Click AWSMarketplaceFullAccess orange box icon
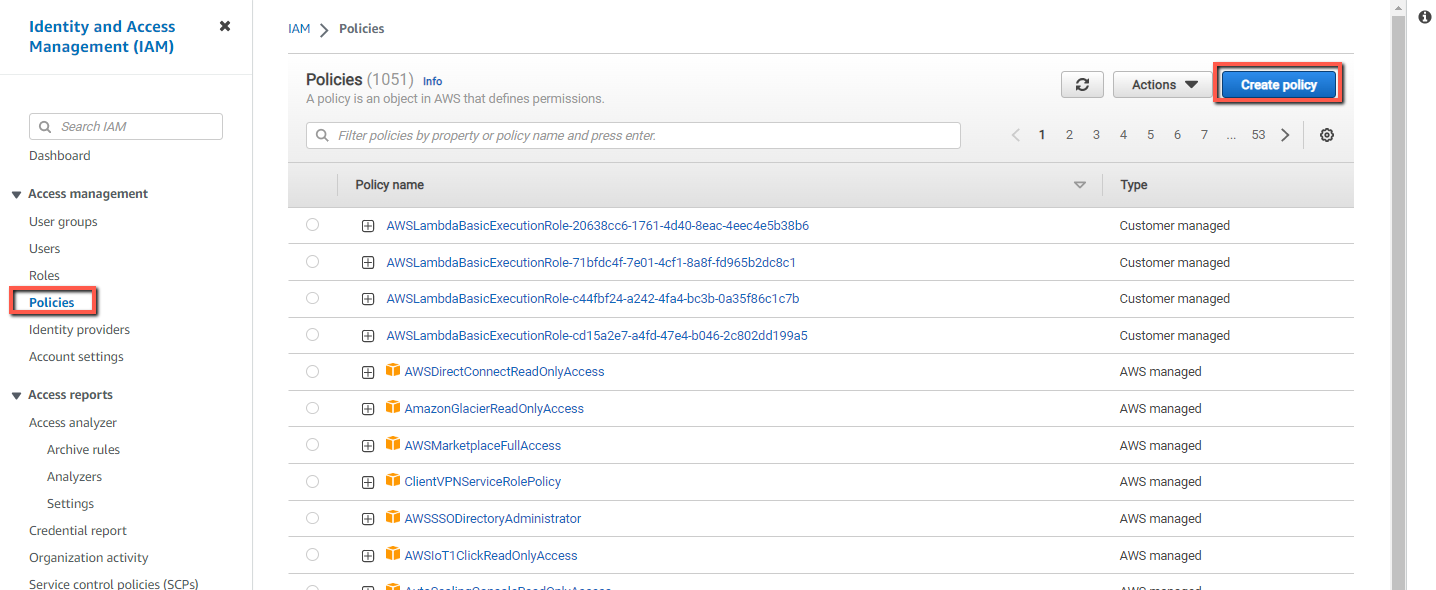The image size is (1436, 590). pos(393,445)
